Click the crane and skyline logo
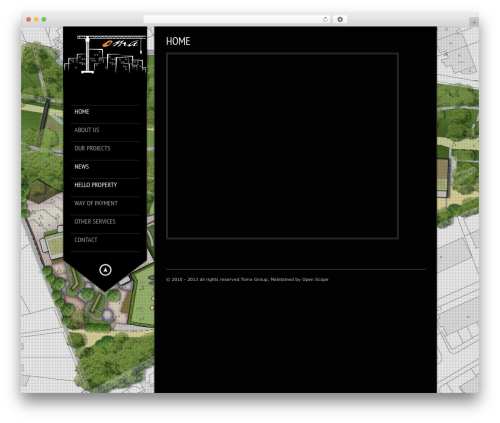 [105, 54]
